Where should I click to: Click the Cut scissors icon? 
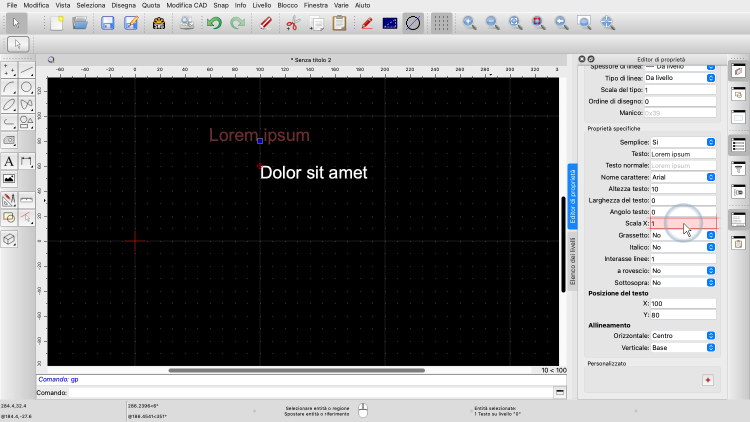tap(292, 22)
